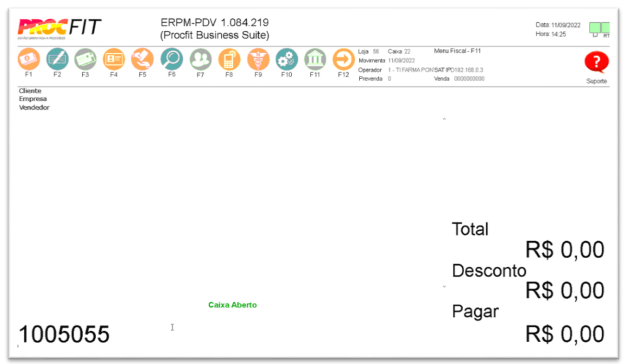Open the F7 customers people icon
625x364 pixels.
pyautogui.click(x=200, y=59)
